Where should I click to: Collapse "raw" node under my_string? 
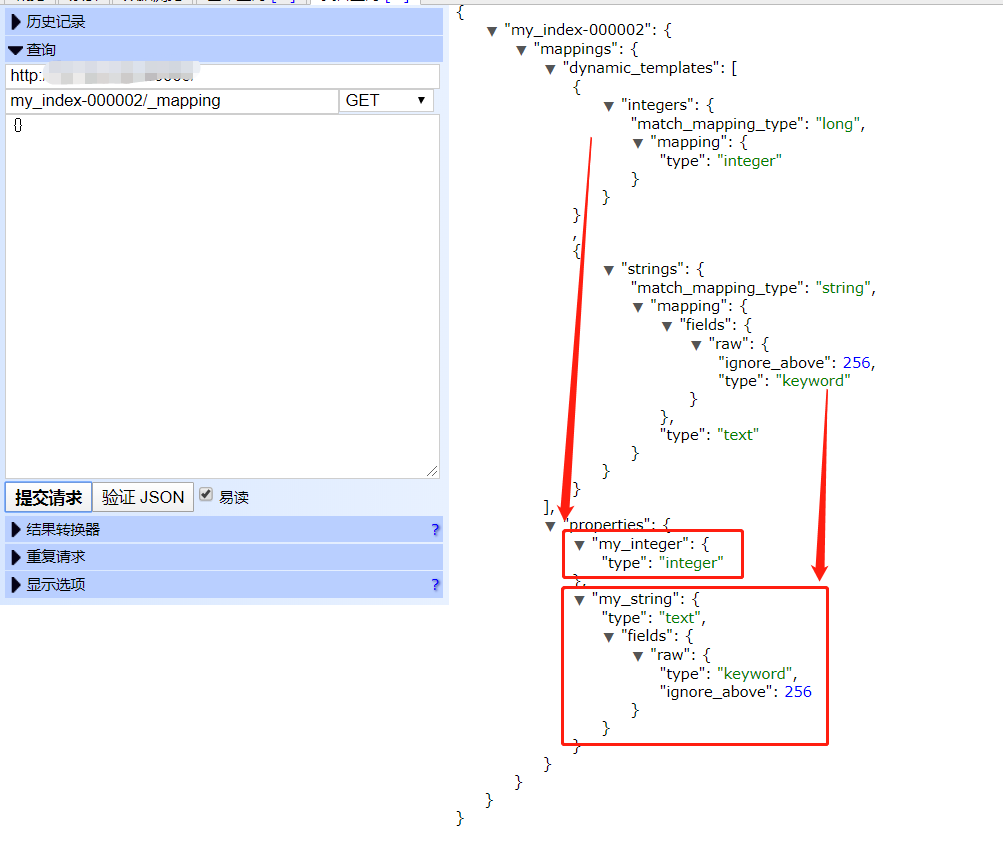(x=638, y=657)
